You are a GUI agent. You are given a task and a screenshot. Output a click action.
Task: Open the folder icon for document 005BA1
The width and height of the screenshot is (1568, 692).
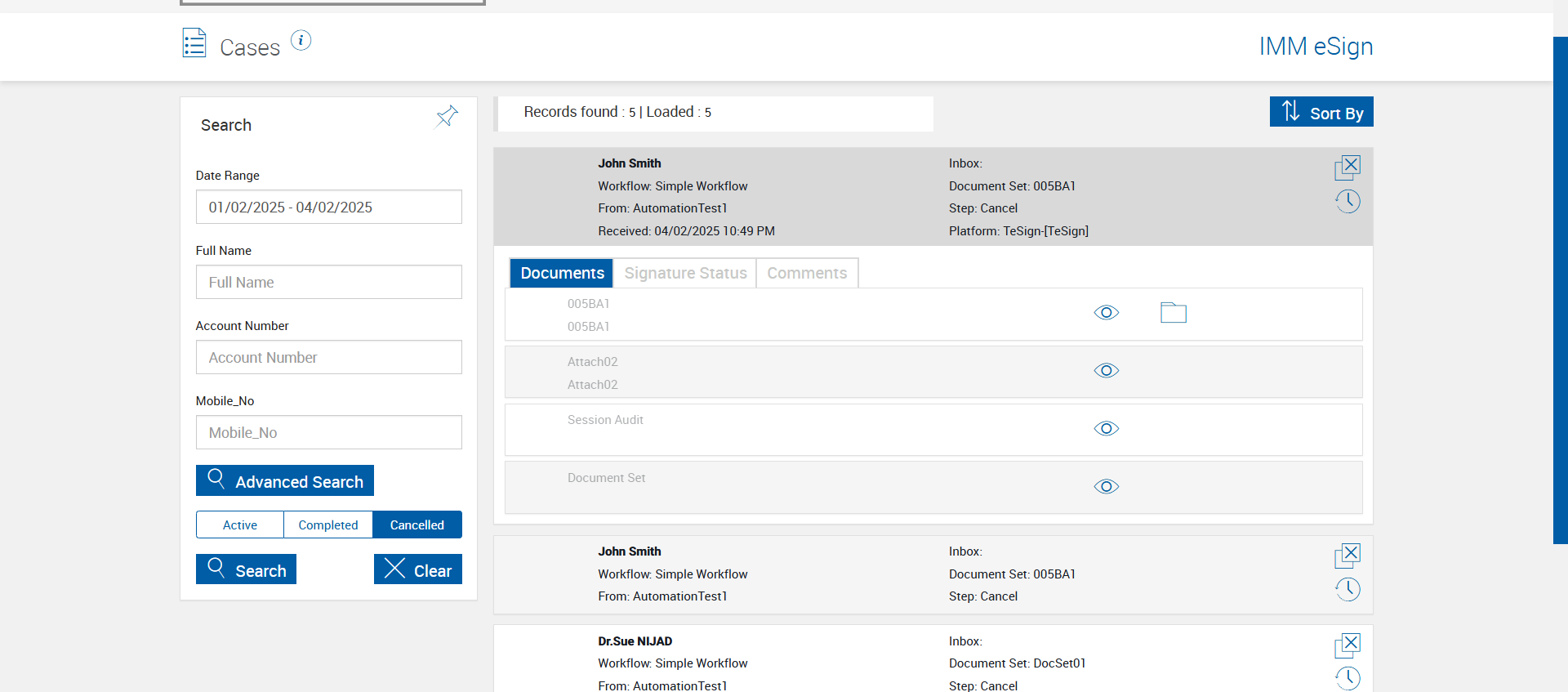pos(1173,312)
